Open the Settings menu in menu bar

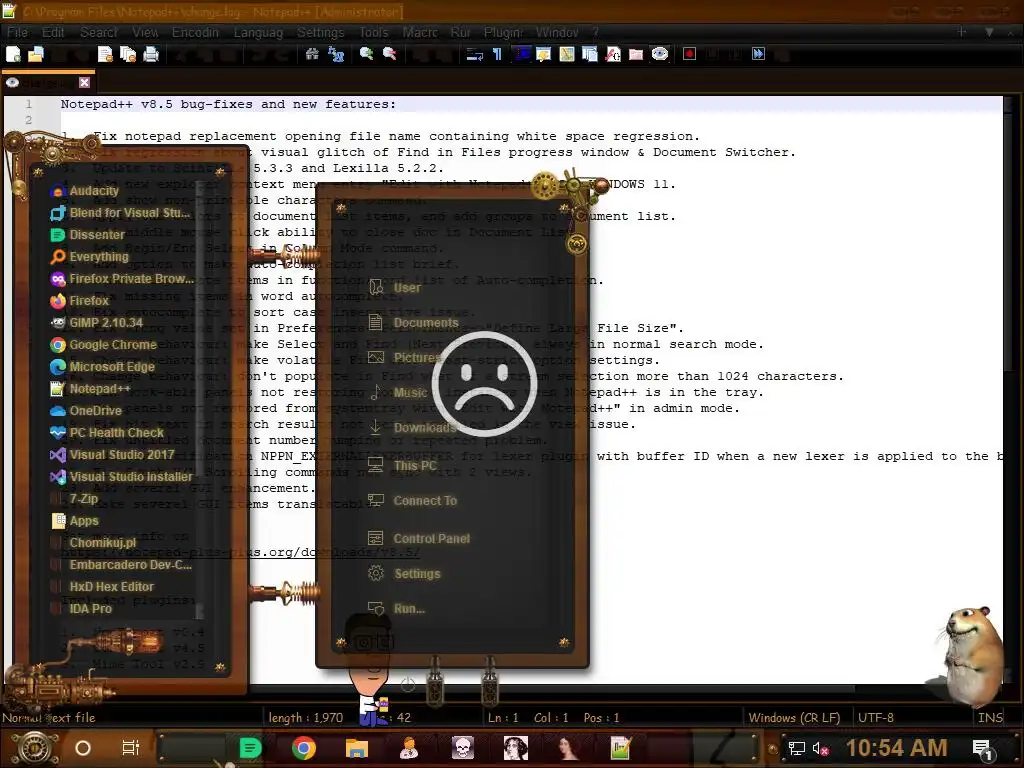[x=321, y=33]
